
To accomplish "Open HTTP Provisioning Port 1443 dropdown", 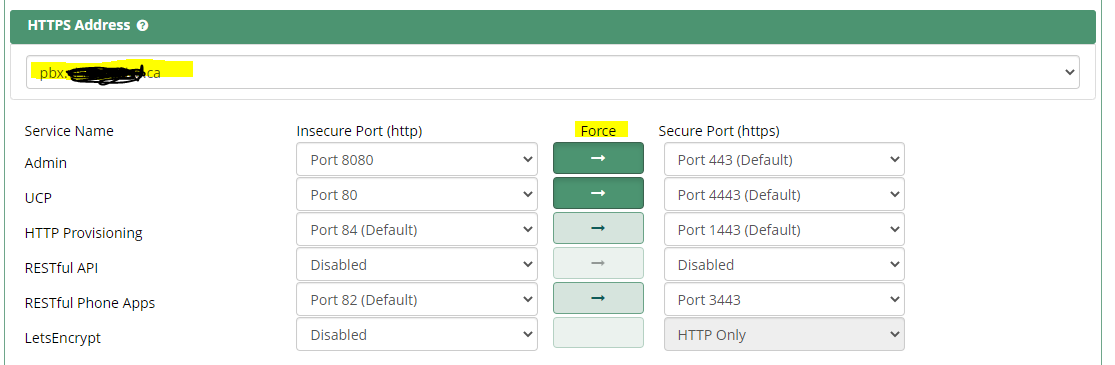I will tap(784, 229).
